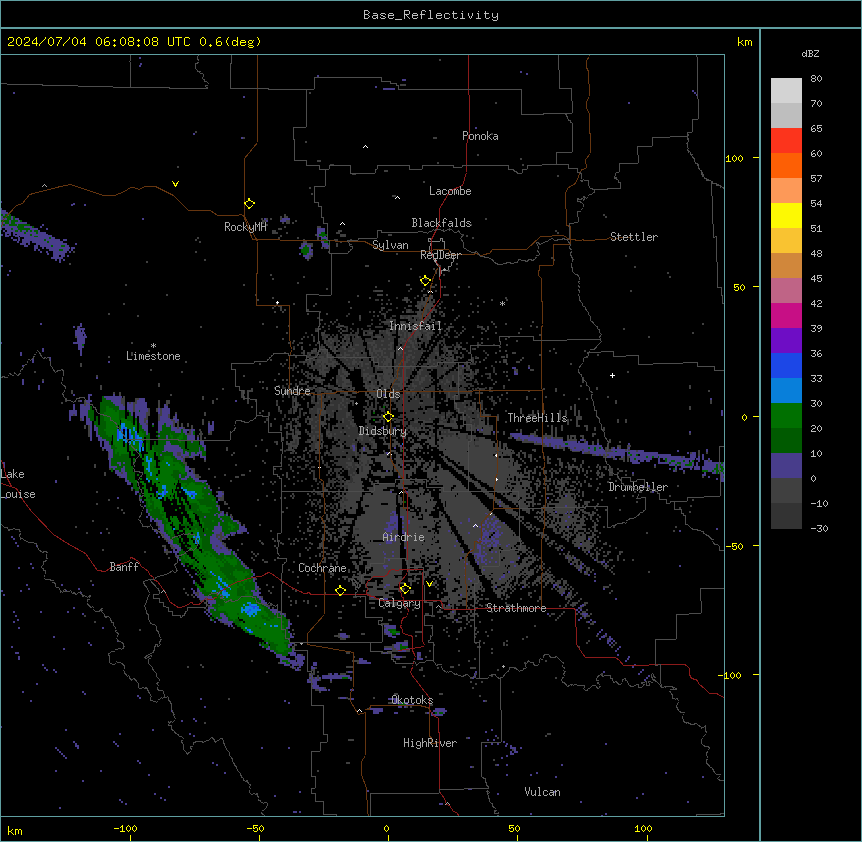Image resolution: width=862 pixels, height=842 pixels.
Task: Click the Olds town label
Action: pyautogui.click(x=388, y=394)
